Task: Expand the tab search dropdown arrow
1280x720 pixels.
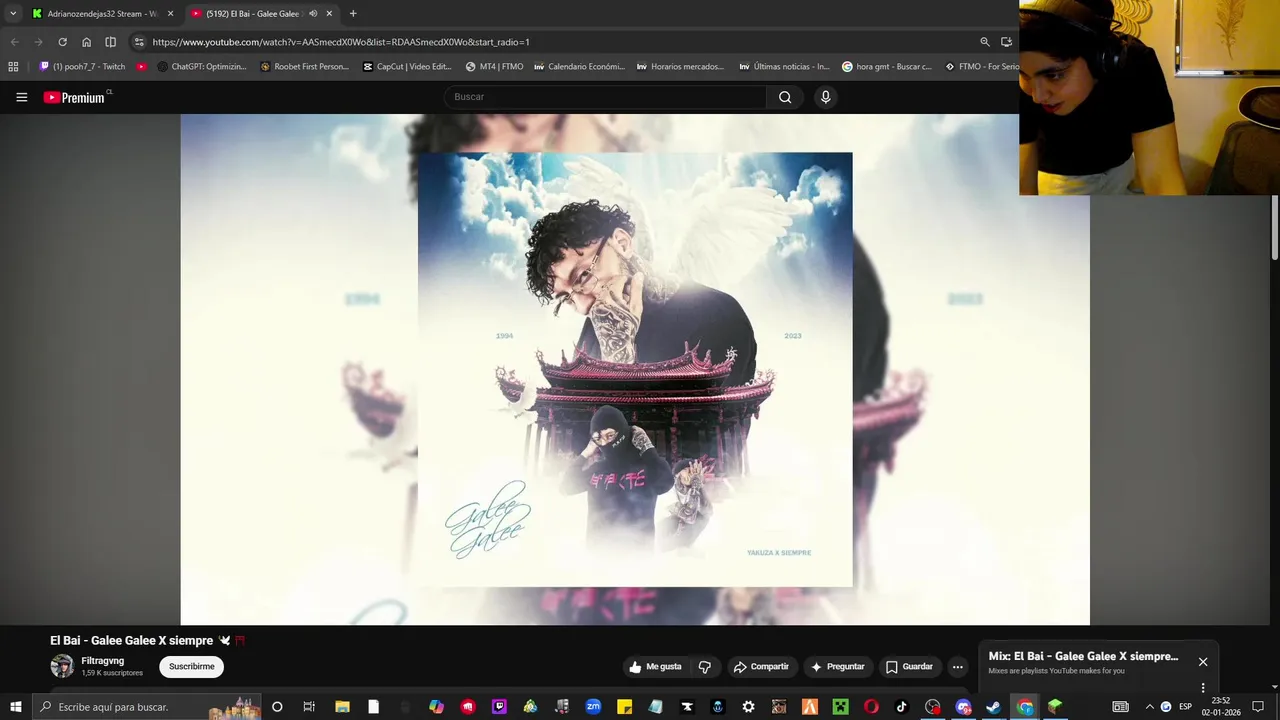Action: pos(13,14)
